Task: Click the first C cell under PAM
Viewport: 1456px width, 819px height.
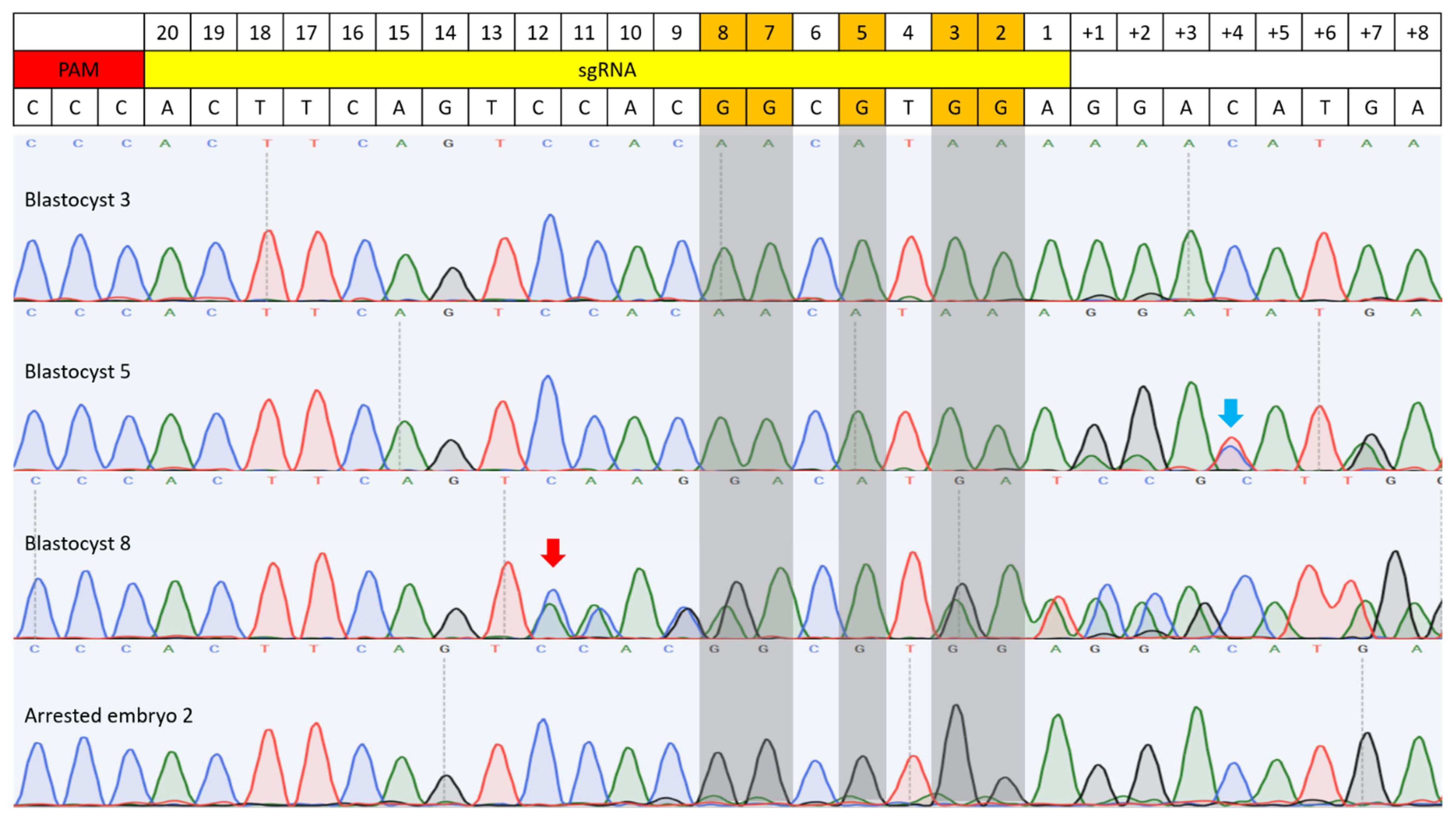Action: 32,107
